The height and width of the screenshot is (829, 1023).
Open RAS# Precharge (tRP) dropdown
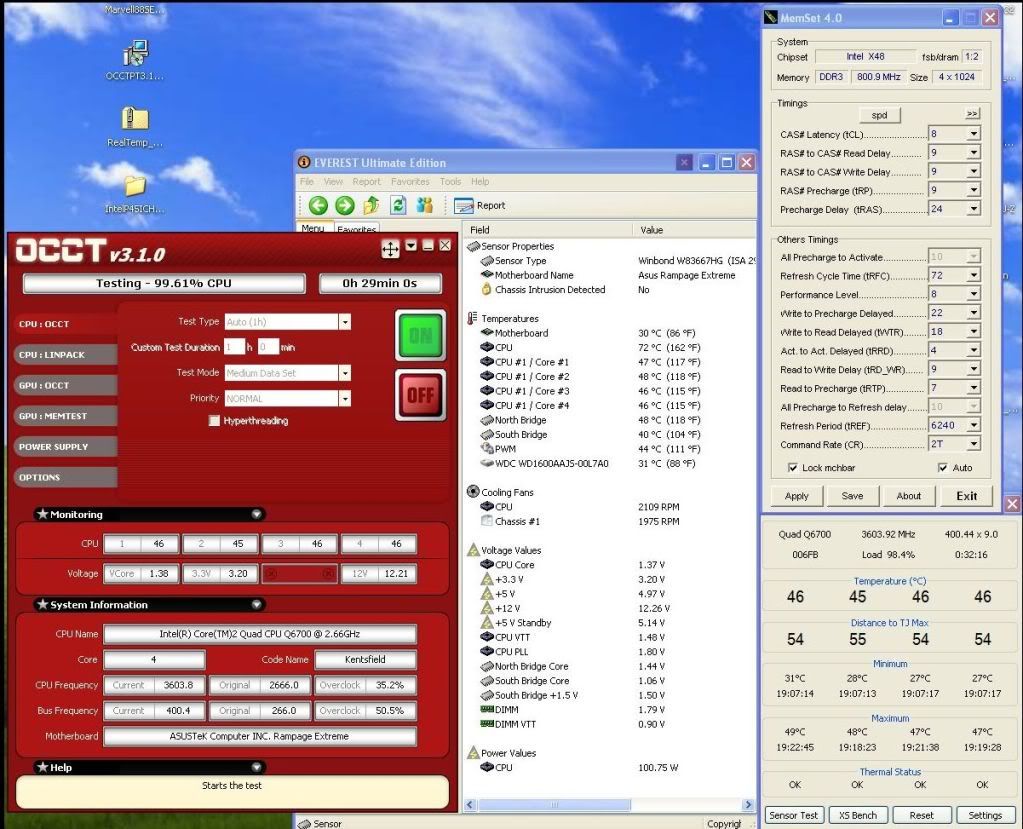(973, 190)
